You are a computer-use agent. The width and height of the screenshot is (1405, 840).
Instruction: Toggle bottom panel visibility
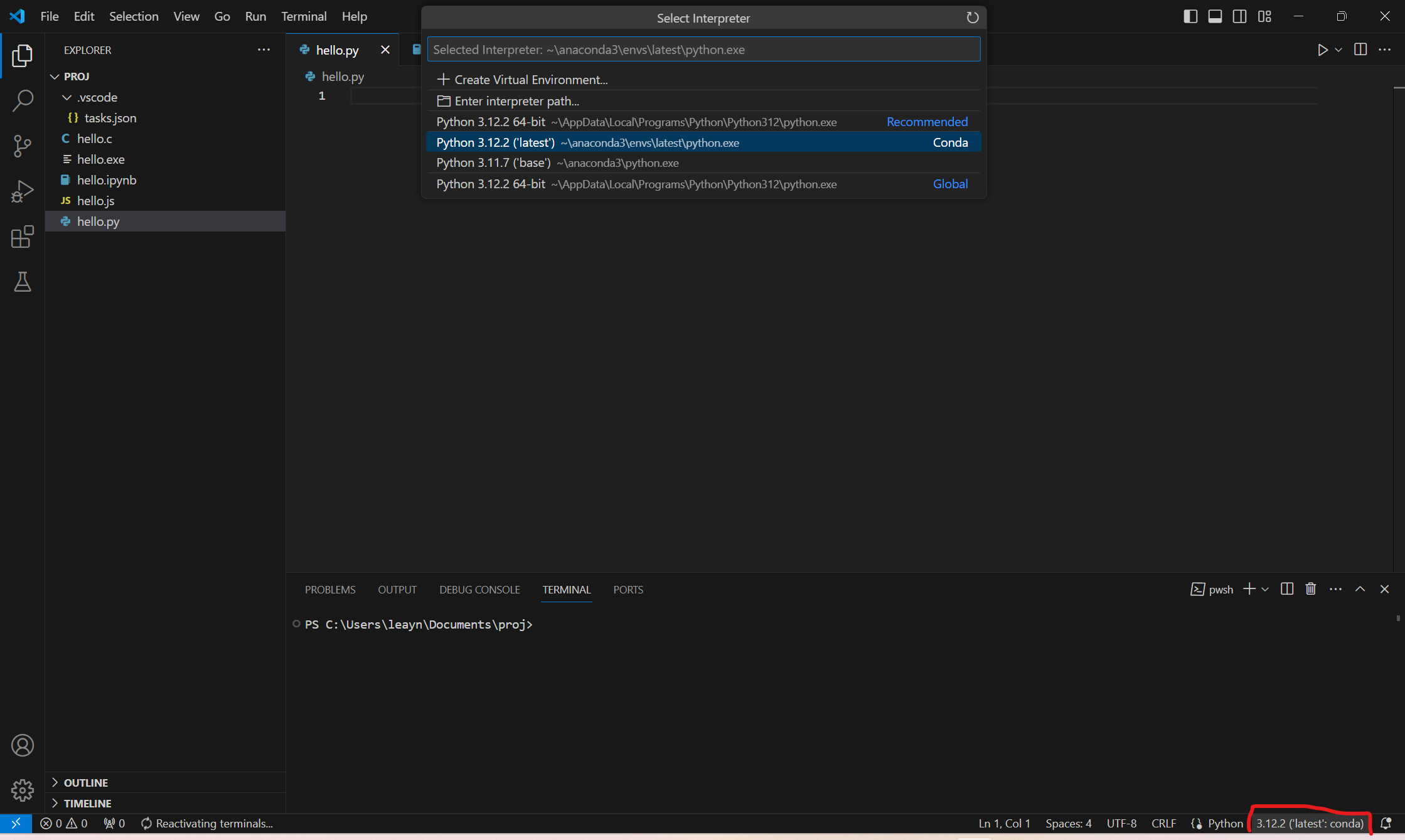1215,16
